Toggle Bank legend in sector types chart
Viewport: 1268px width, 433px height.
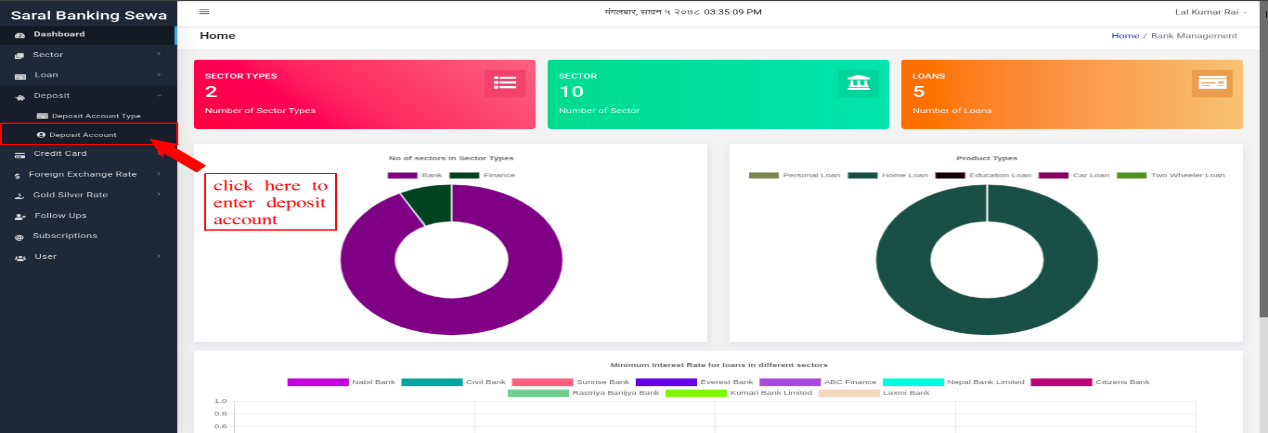[415, 175]
